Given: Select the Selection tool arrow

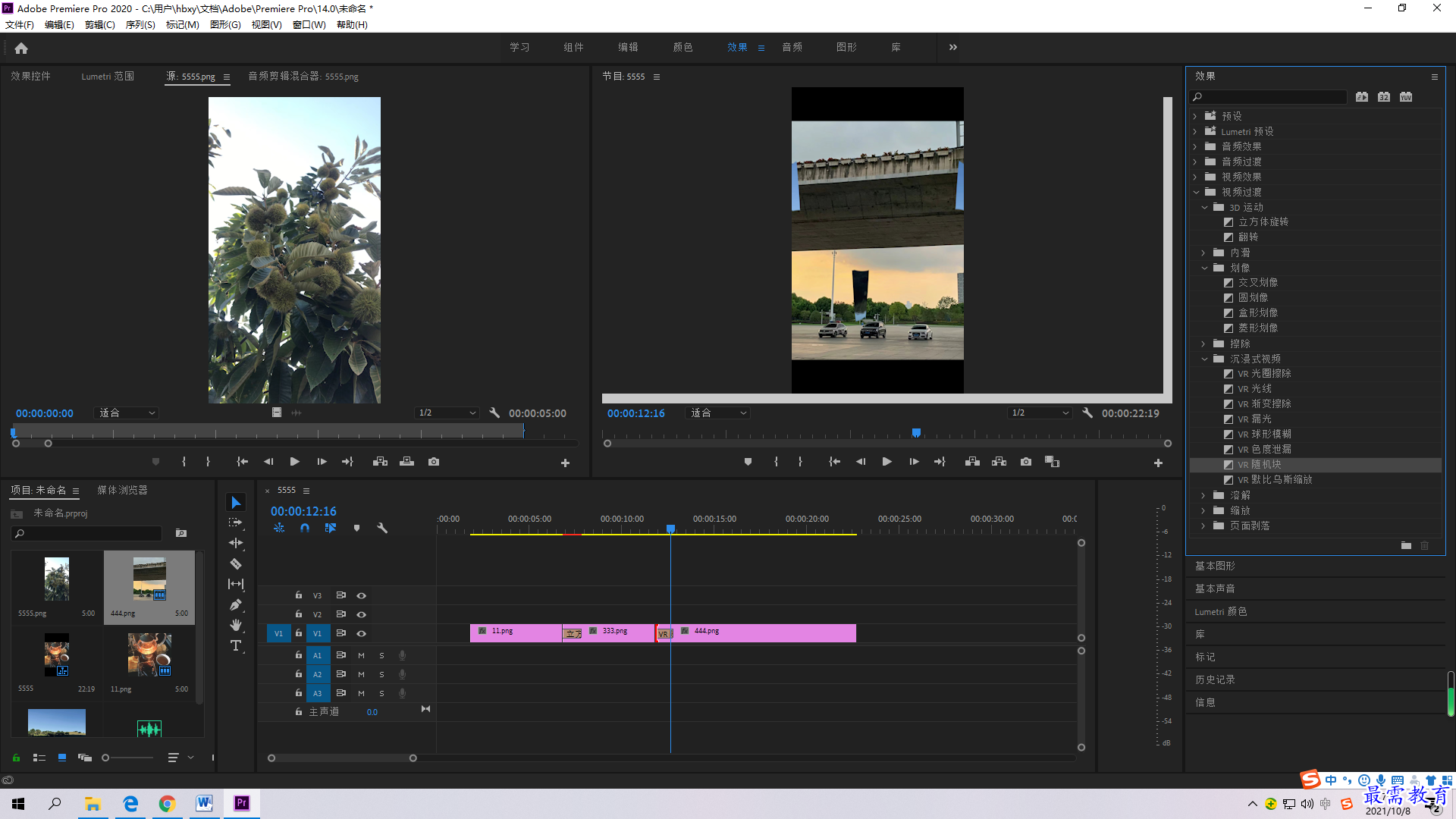Looking at the screenshot, I should [236, 503].
